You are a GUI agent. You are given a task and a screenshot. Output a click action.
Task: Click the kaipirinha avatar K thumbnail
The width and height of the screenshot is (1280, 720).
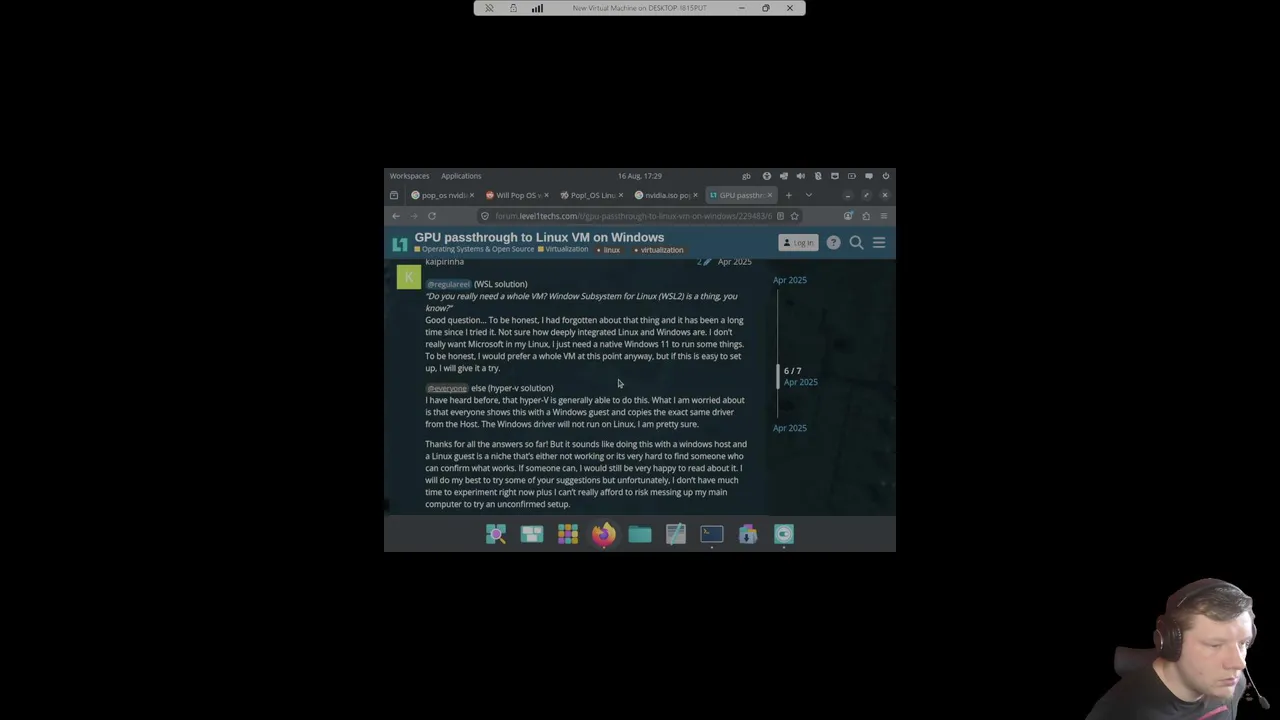click(x=409, y=277)
